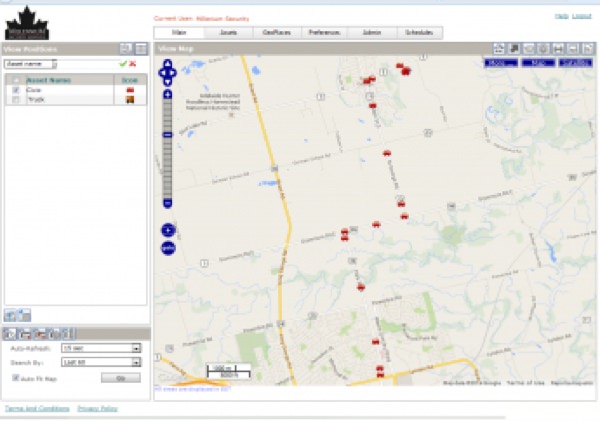
Task: Click the table icon in the View Positions header
Action: (x=141, y=49)
